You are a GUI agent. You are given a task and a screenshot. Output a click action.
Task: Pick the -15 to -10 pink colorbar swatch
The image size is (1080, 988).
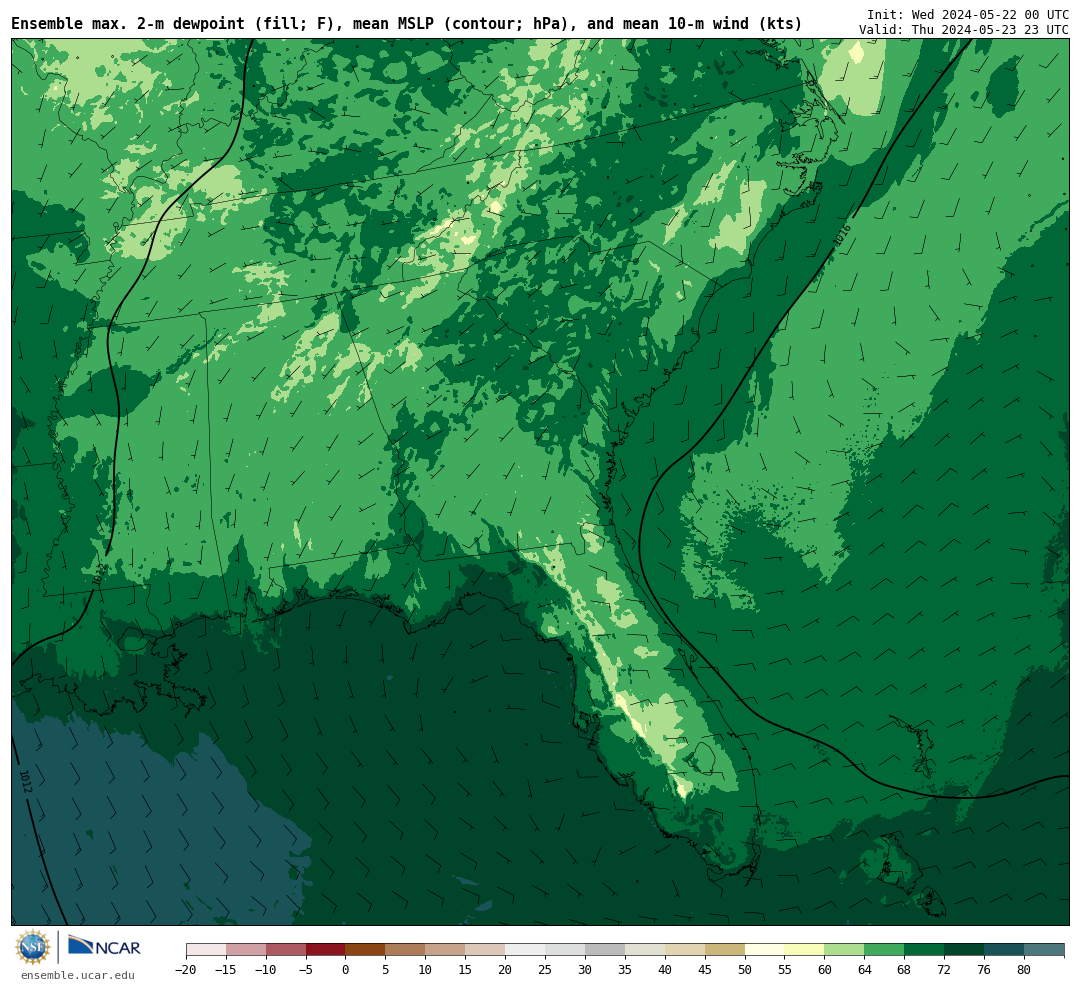[246, 950]
